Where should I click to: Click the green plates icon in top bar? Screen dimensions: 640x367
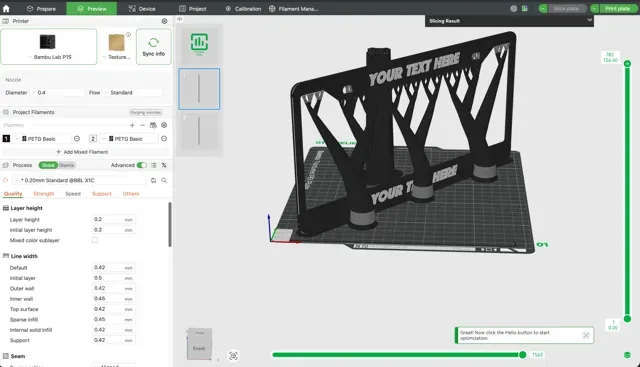(524, 9)
